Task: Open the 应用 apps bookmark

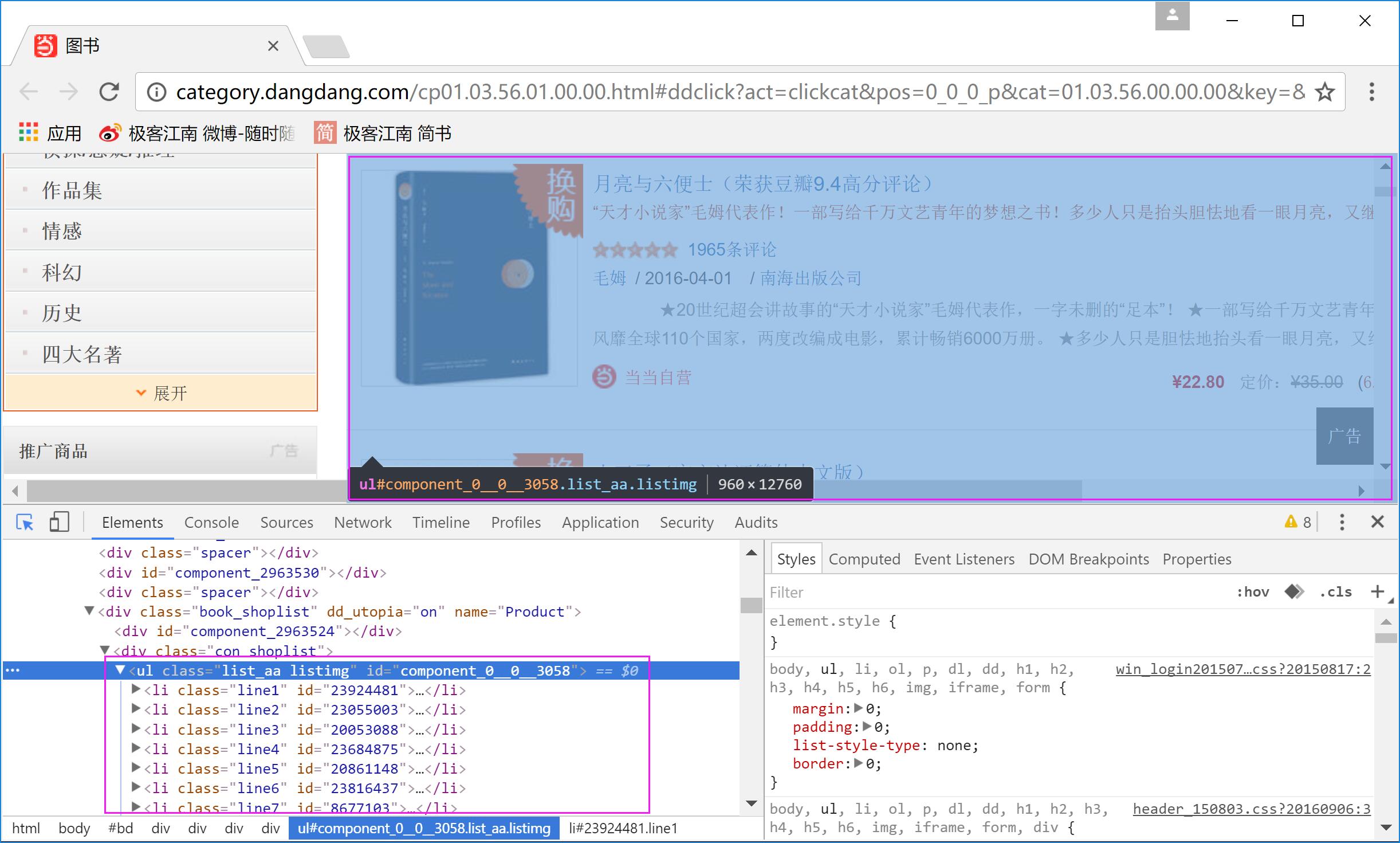Action: tap(50, 133)
